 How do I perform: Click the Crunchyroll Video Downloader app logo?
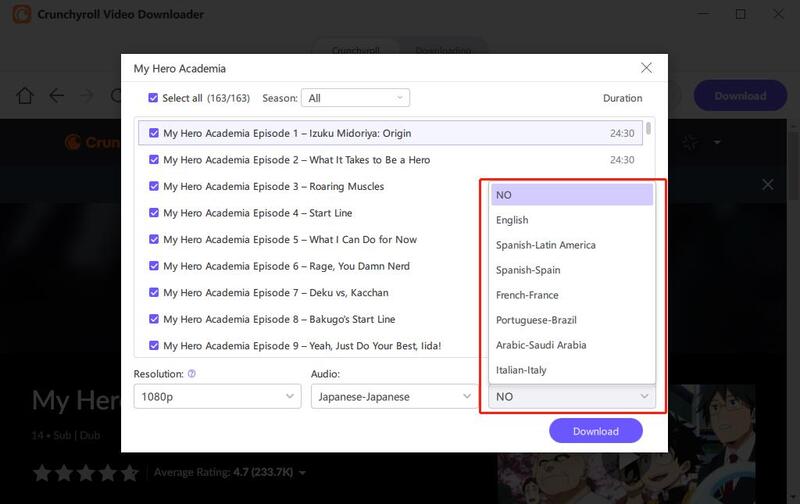(21, 14)
